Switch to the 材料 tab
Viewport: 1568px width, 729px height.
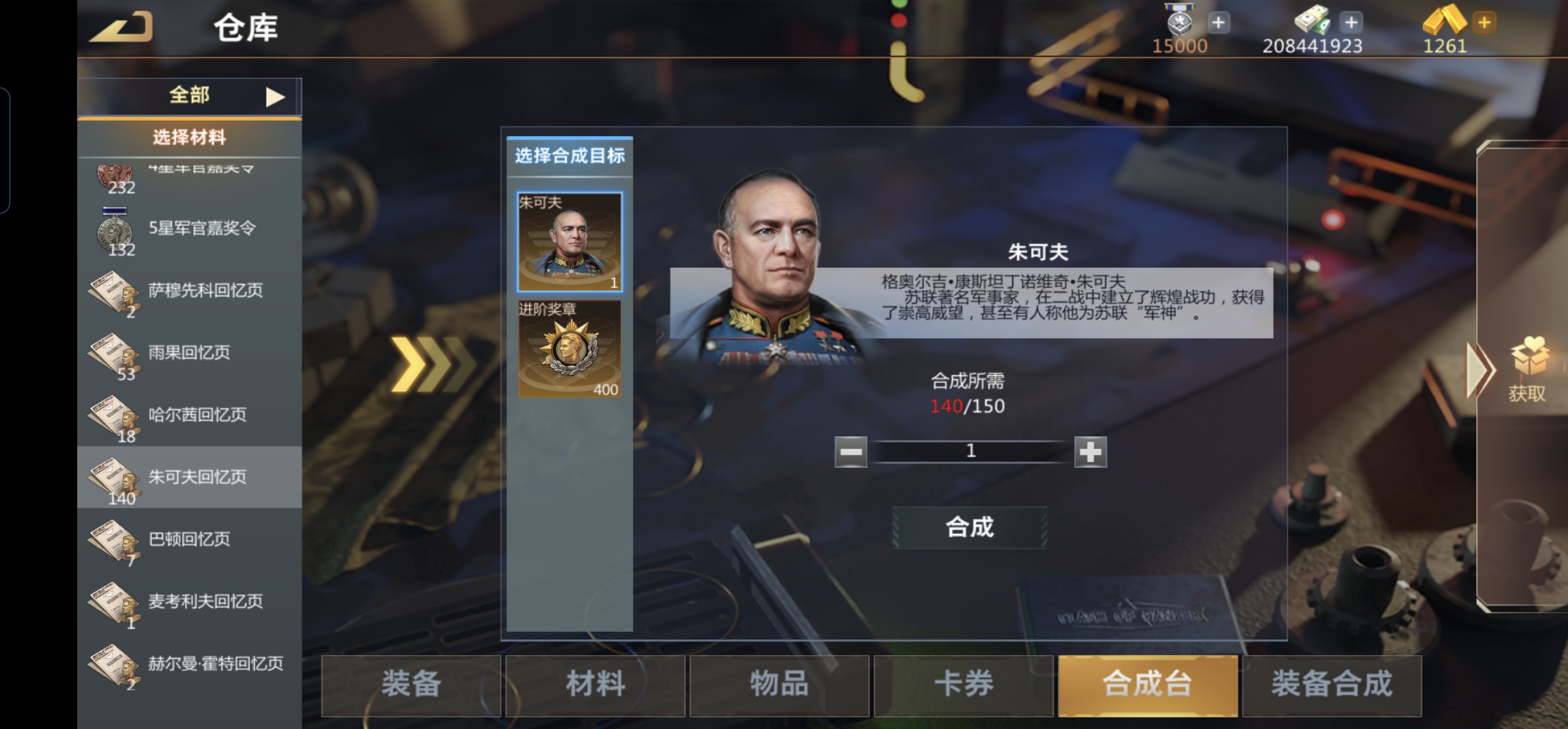595,685
